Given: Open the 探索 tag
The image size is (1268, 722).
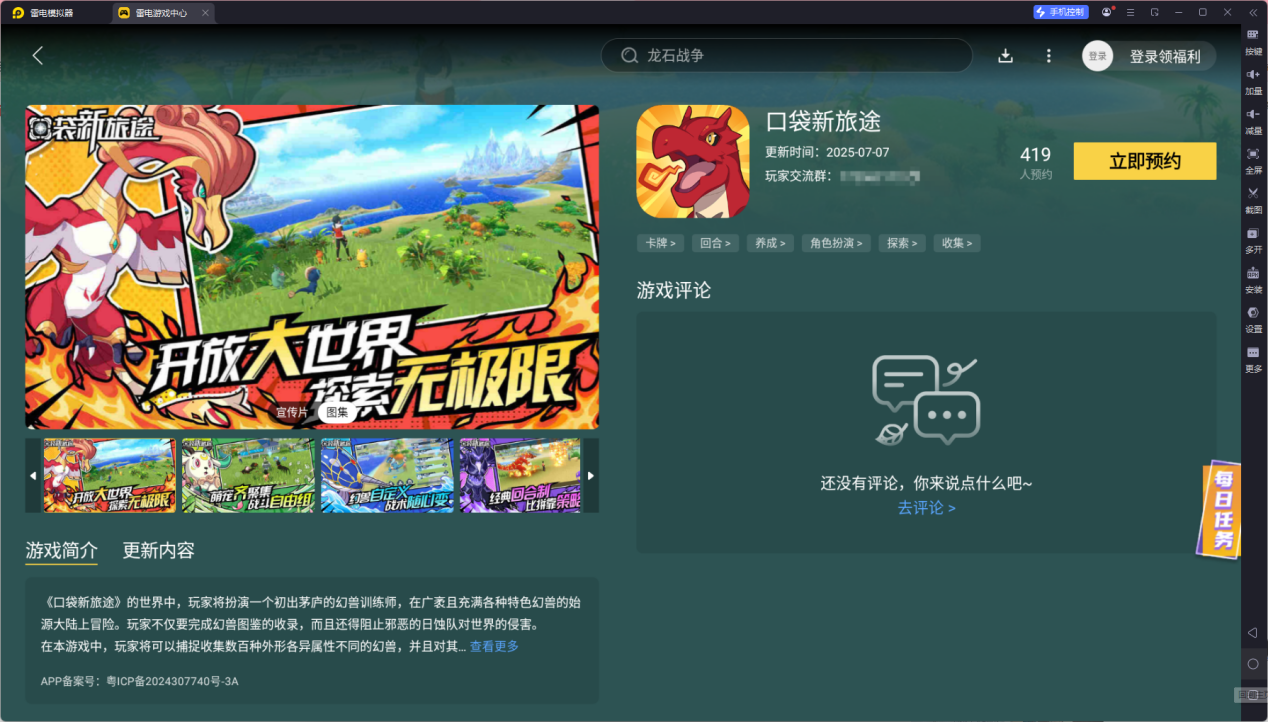Looking at the screenshot, I should click(902, 243).
